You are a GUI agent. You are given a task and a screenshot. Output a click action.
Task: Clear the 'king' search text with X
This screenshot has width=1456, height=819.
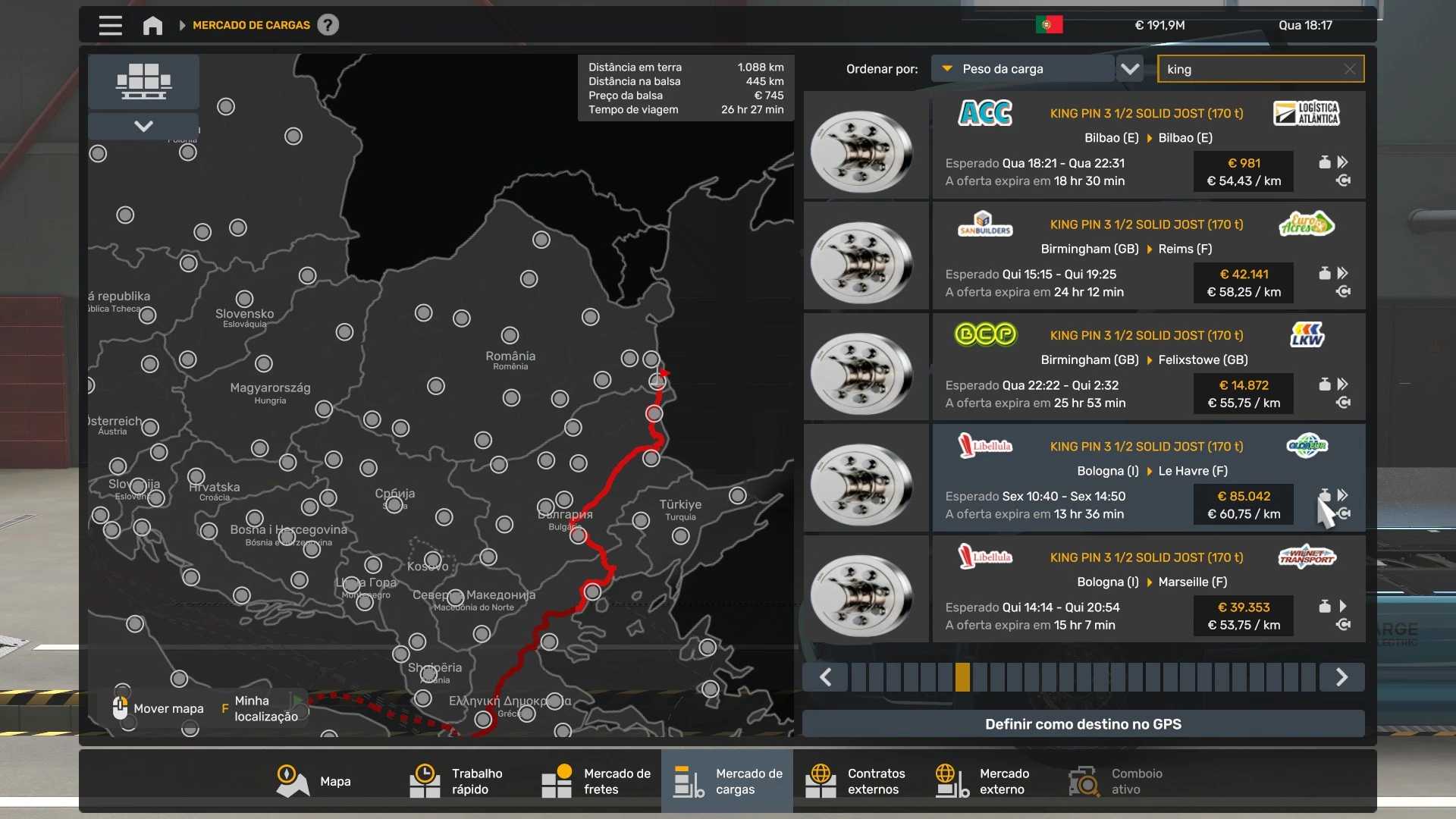1349,69
